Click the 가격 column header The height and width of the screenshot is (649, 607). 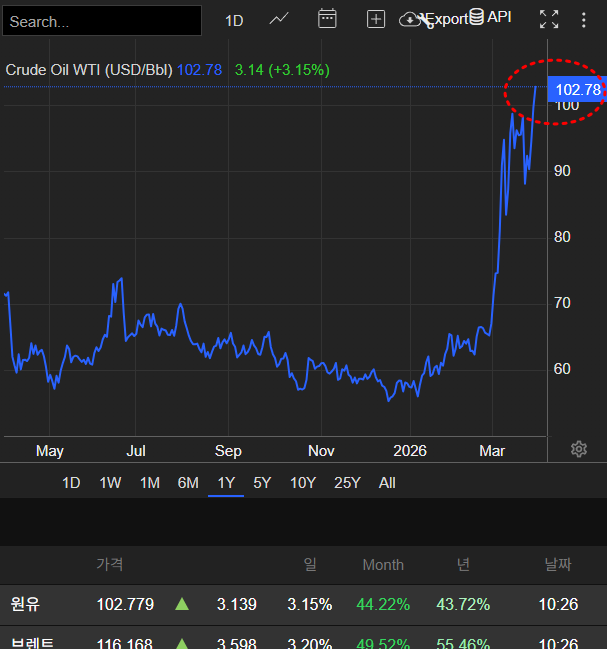(x=110, y=564)
